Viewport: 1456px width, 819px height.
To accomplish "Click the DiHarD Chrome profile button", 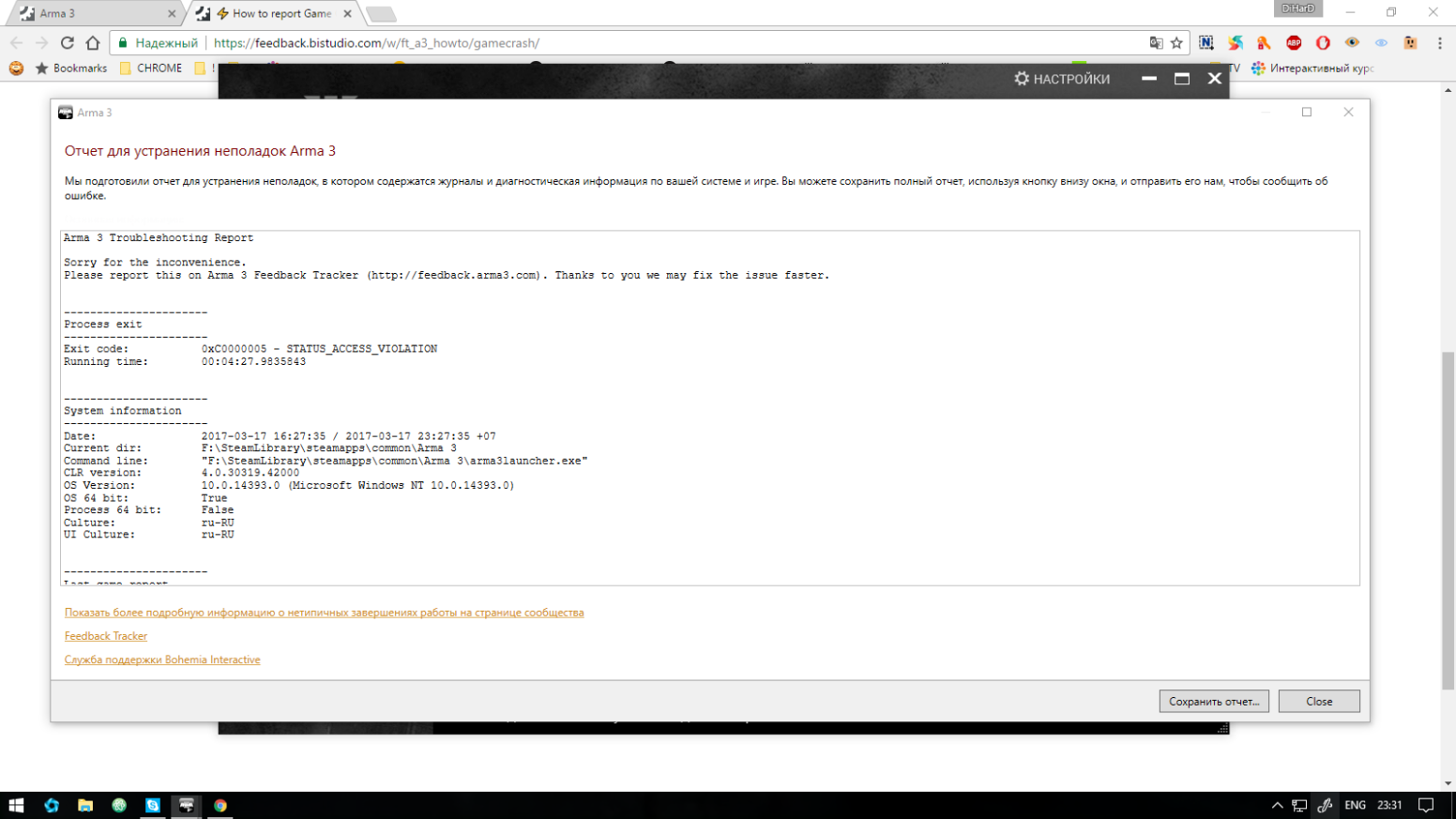I will pos(1298,8).
